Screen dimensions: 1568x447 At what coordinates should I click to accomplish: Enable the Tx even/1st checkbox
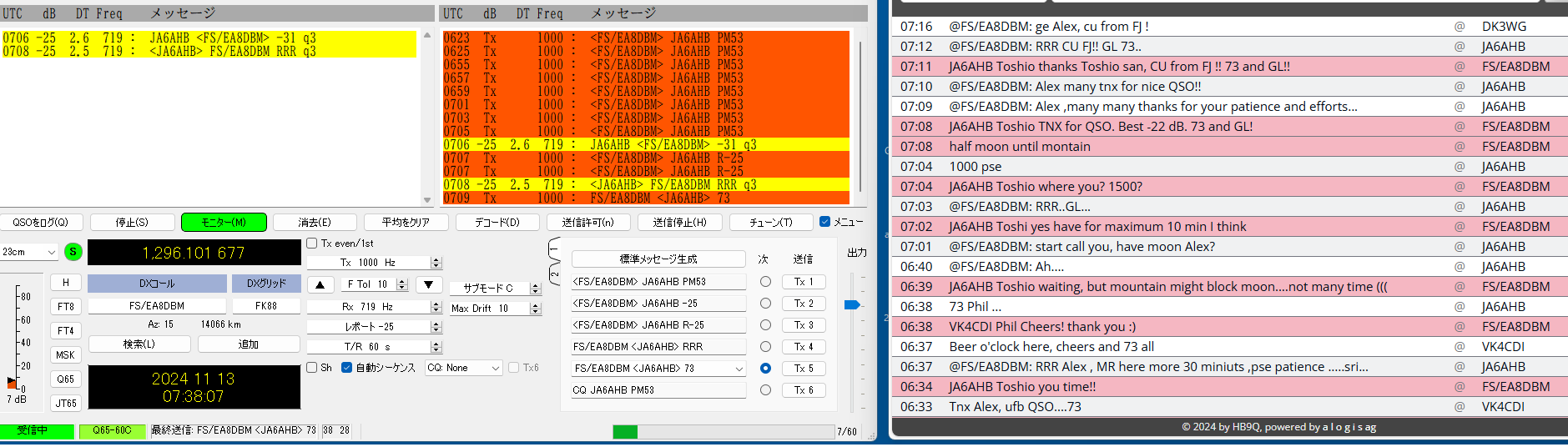(x=312, y=244)
